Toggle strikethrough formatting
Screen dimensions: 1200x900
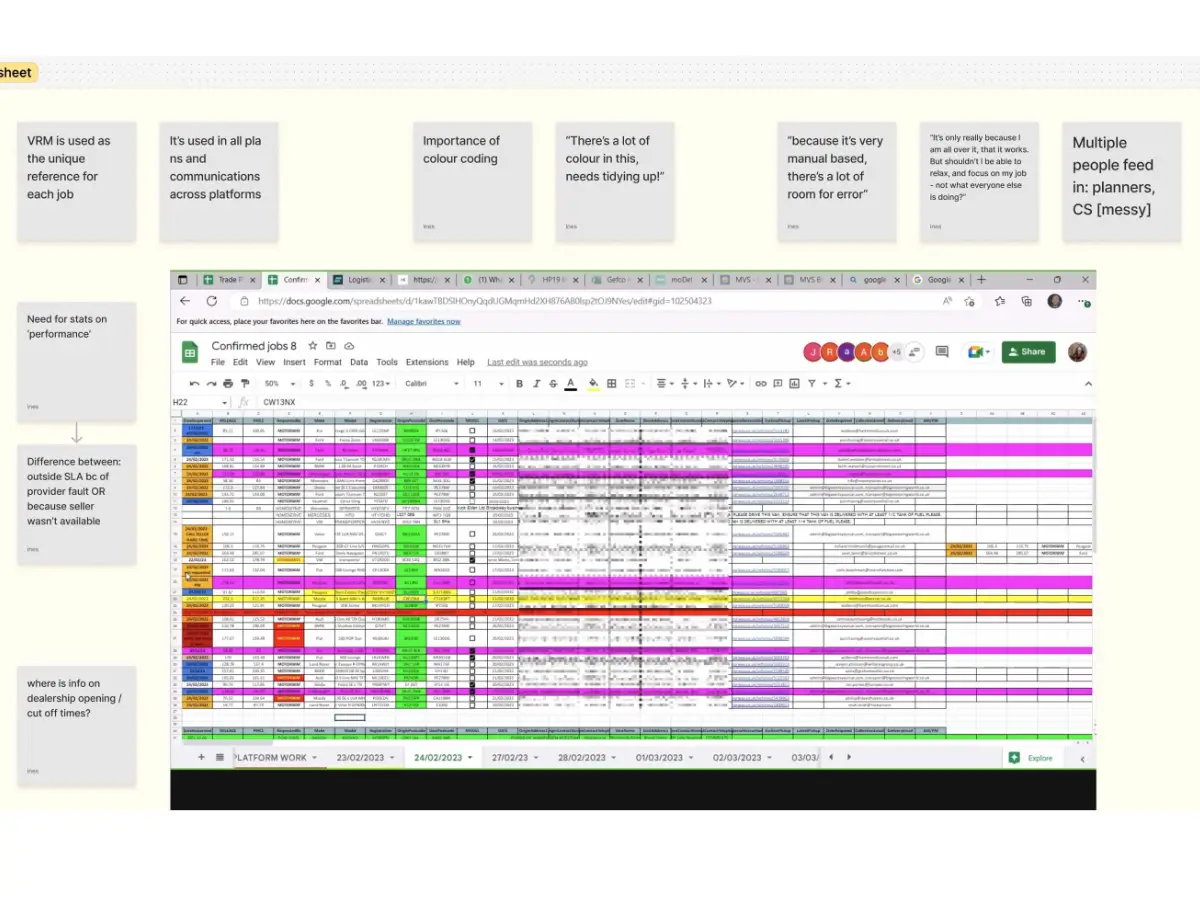pos(553,383)
